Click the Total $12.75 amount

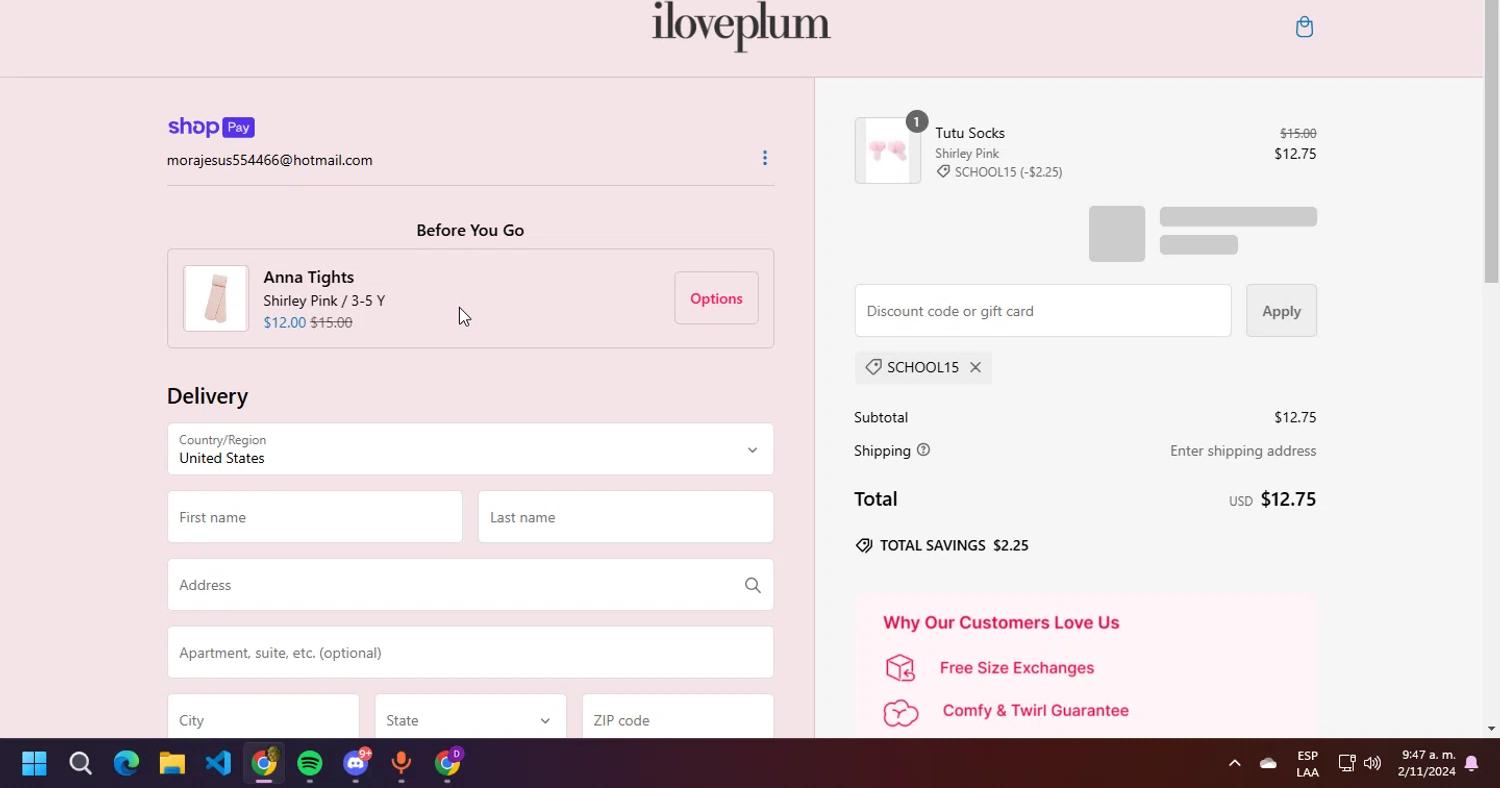coord(1288,499)
